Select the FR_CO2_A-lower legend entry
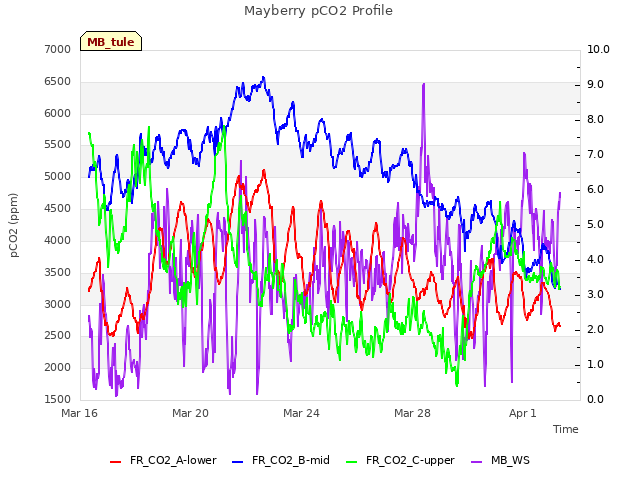This screenshot has width=640, height=480. 163,460
